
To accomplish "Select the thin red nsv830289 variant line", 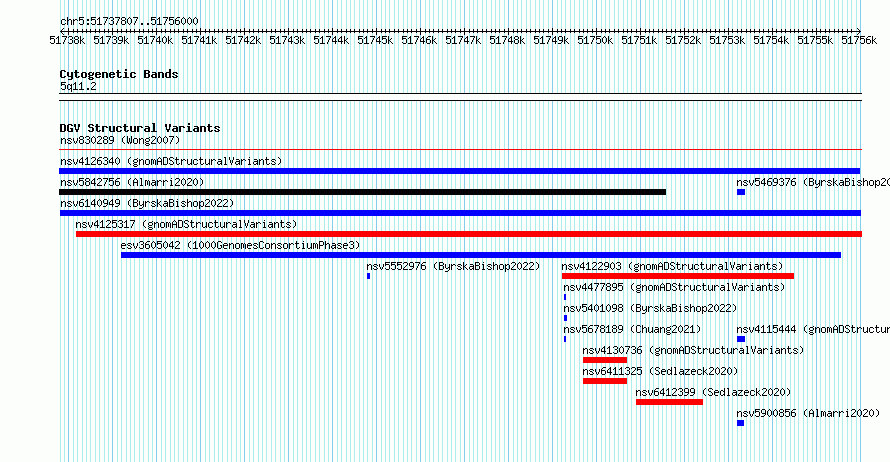I will pos(460,150).
